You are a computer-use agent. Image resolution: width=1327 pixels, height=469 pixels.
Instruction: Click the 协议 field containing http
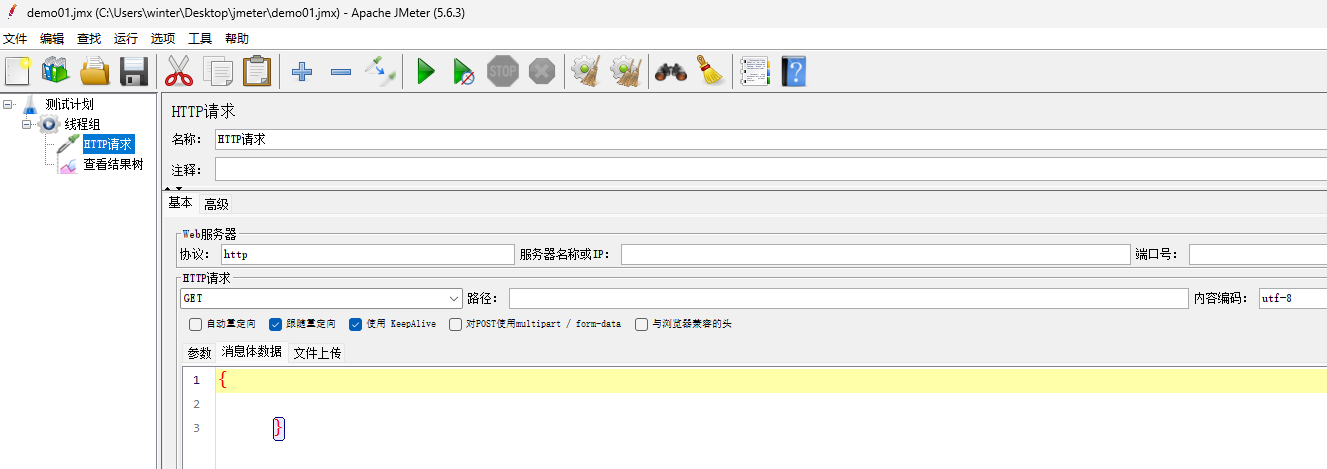tap(367, 255)
